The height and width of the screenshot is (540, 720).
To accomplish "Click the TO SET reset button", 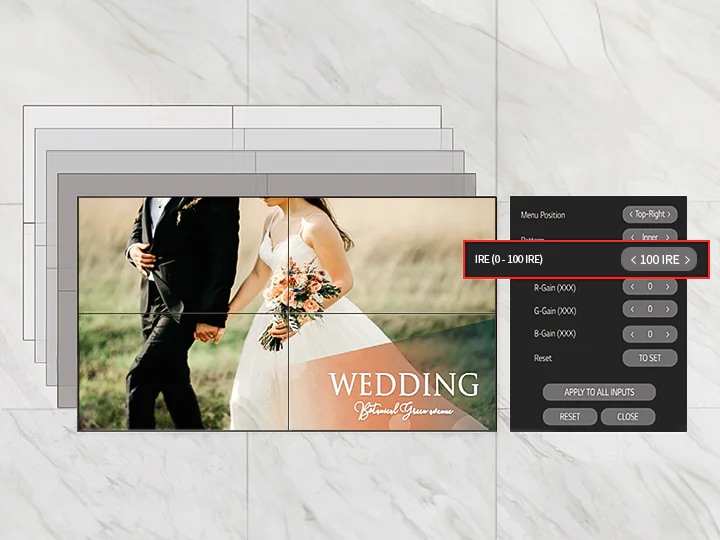I will tap(650, 358).
